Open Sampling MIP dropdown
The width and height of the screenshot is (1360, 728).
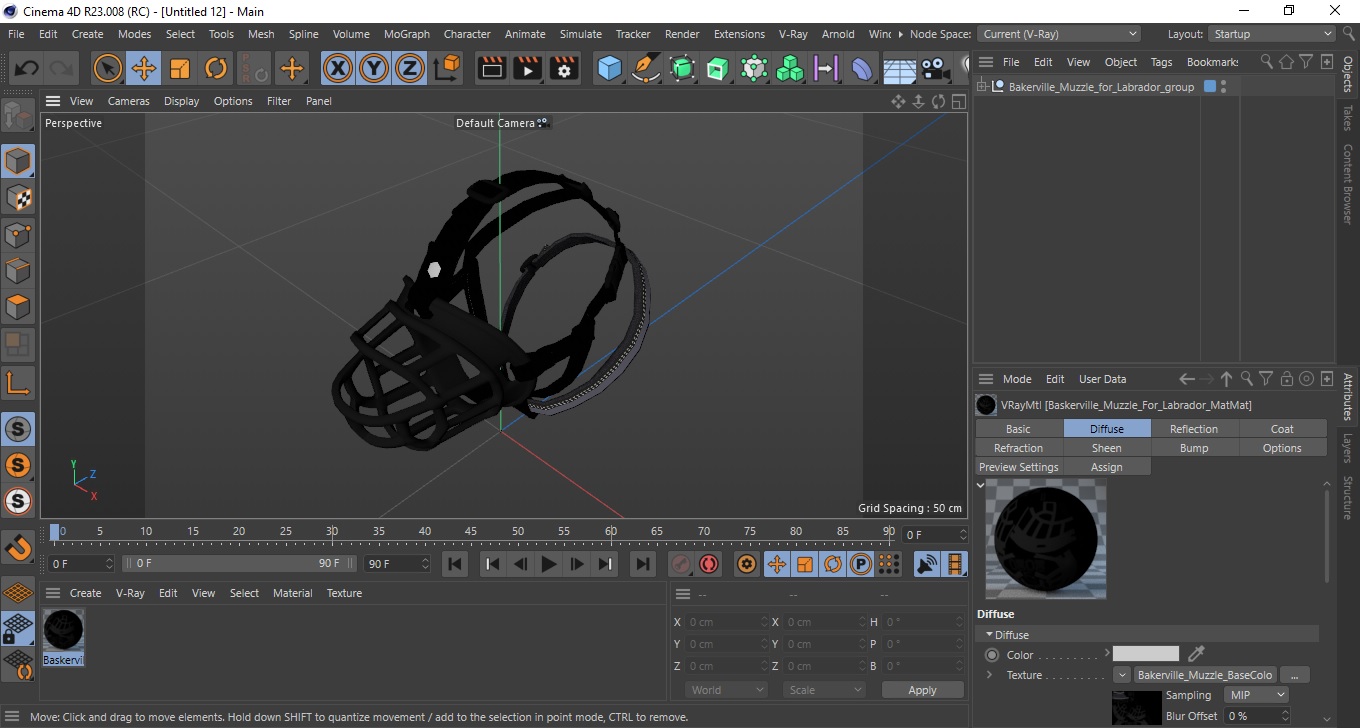coord(1258,695)
